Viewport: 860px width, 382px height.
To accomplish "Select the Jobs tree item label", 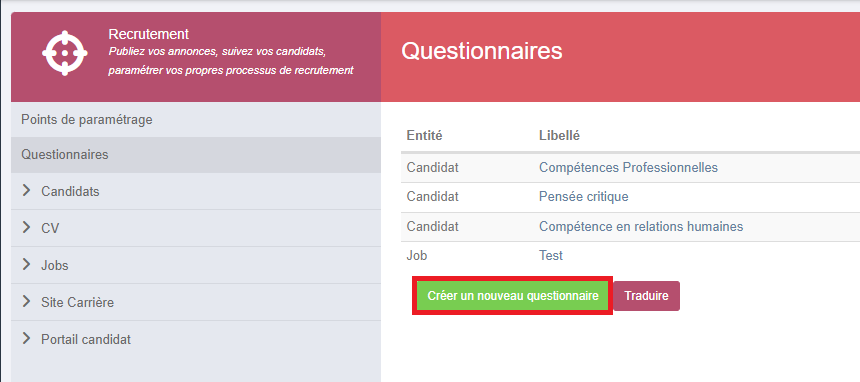I will click(55, 266).
